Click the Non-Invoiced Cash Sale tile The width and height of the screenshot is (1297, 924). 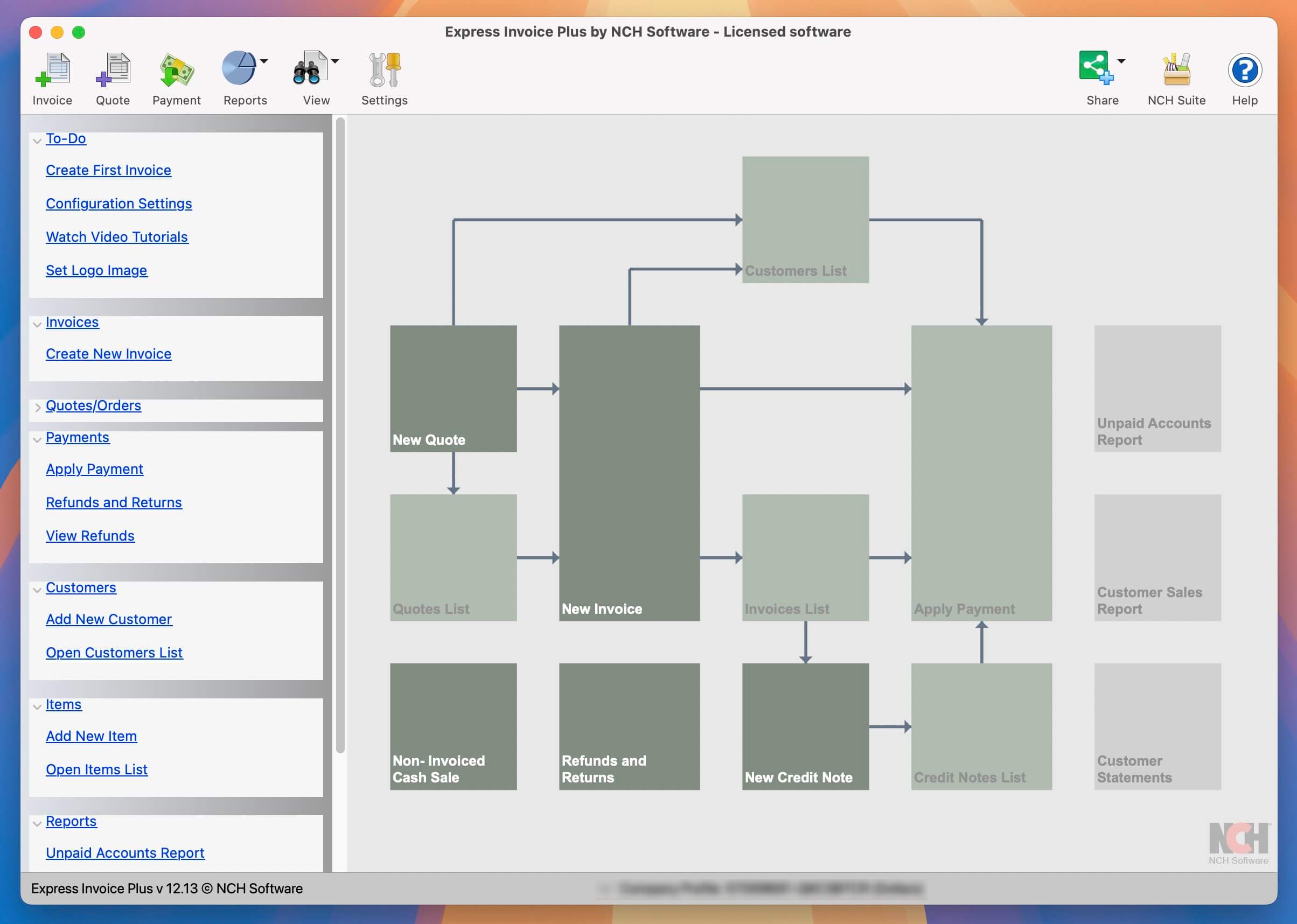coord(454,726)
